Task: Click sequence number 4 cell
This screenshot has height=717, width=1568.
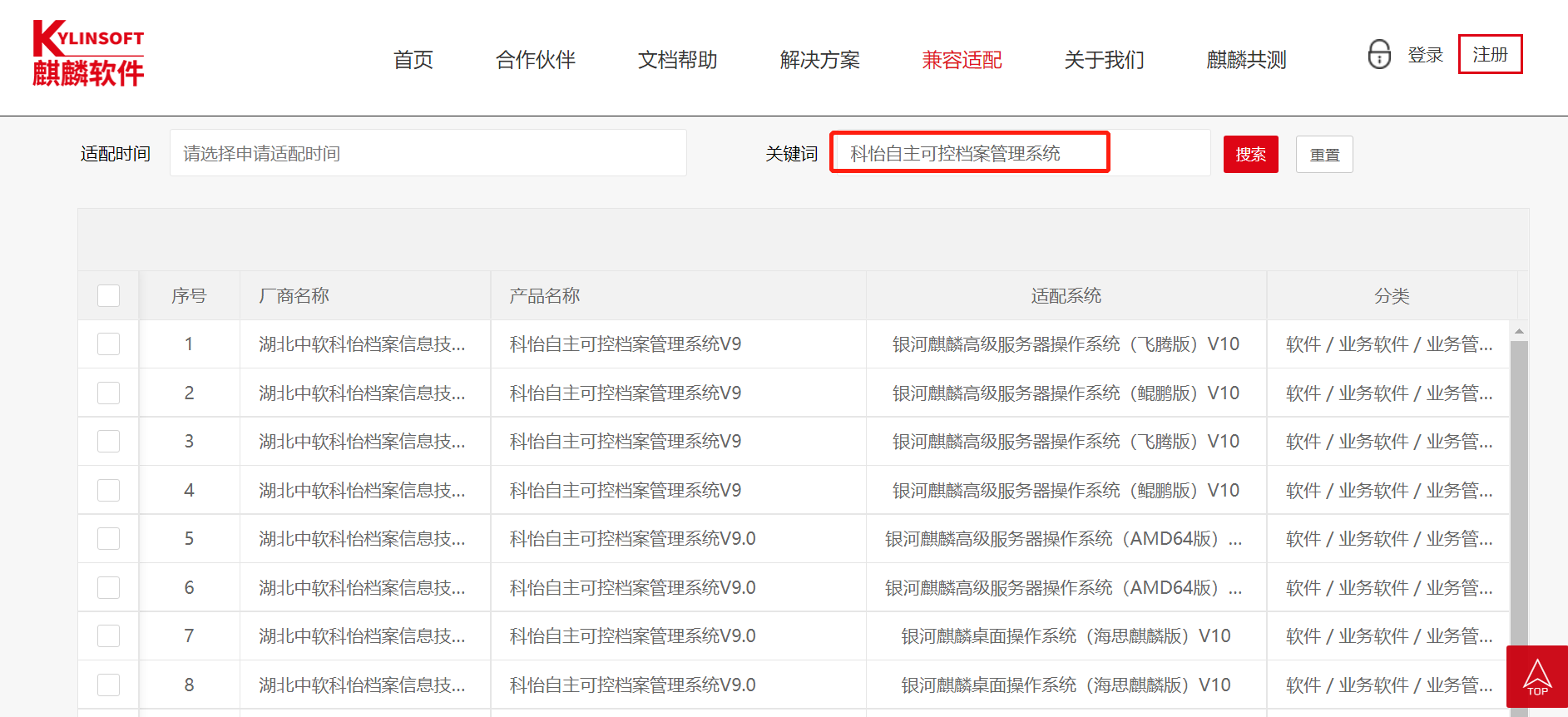Action: [x=189, y=490]
